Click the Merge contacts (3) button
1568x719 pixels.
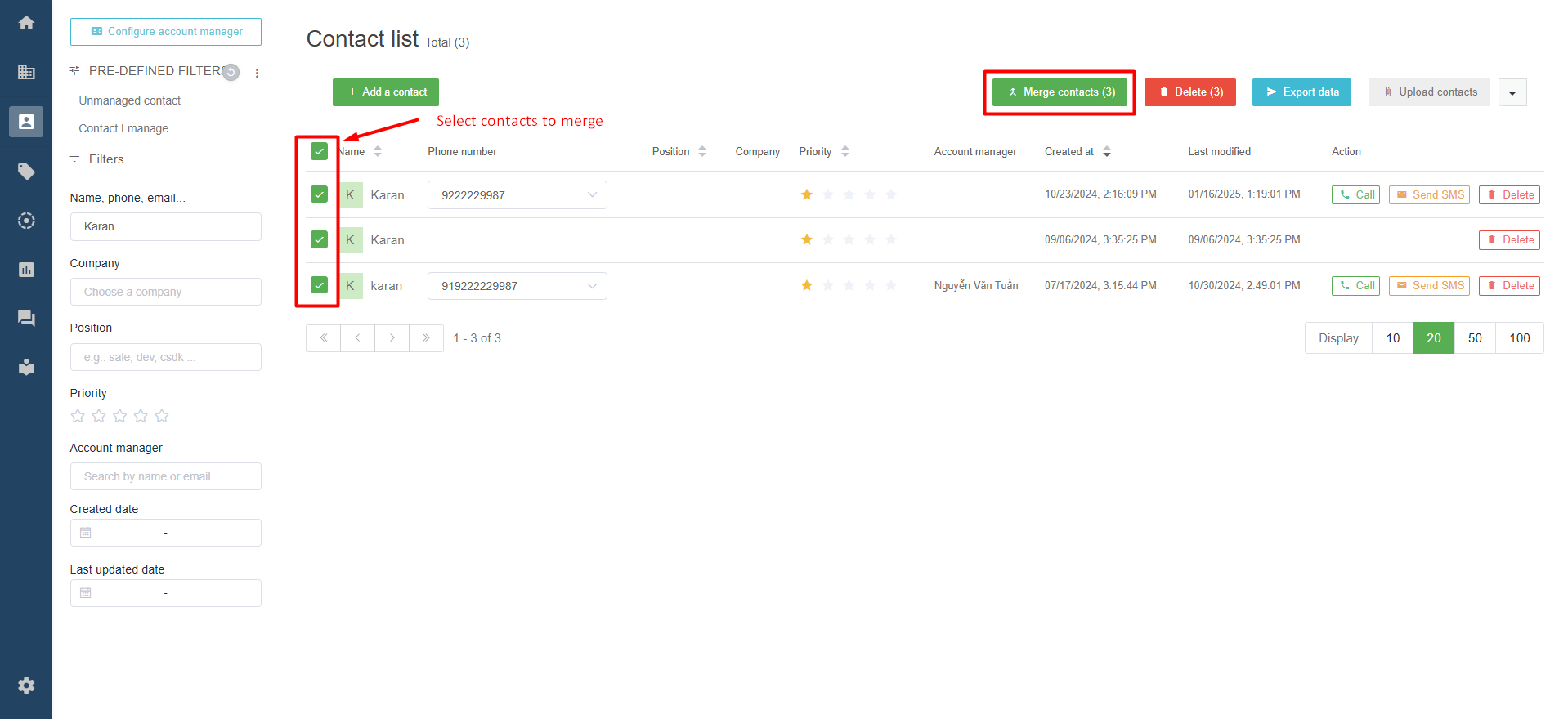point(1060,92)
